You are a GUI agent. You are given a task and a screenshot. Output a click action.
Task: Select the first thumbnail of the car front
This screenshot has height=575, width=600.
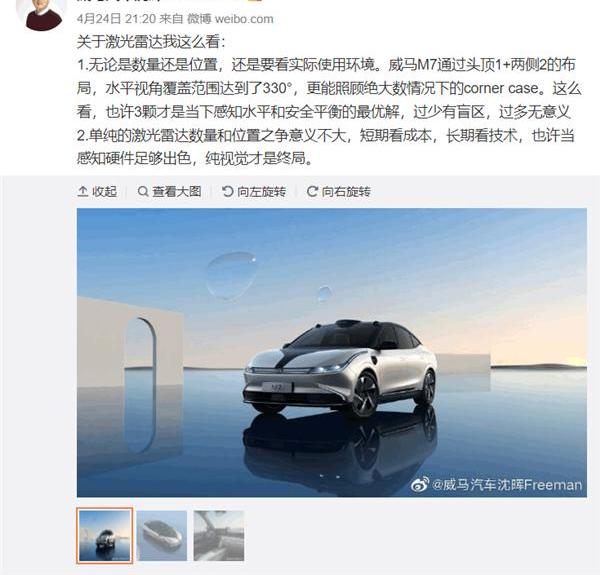tap(104, 536)
